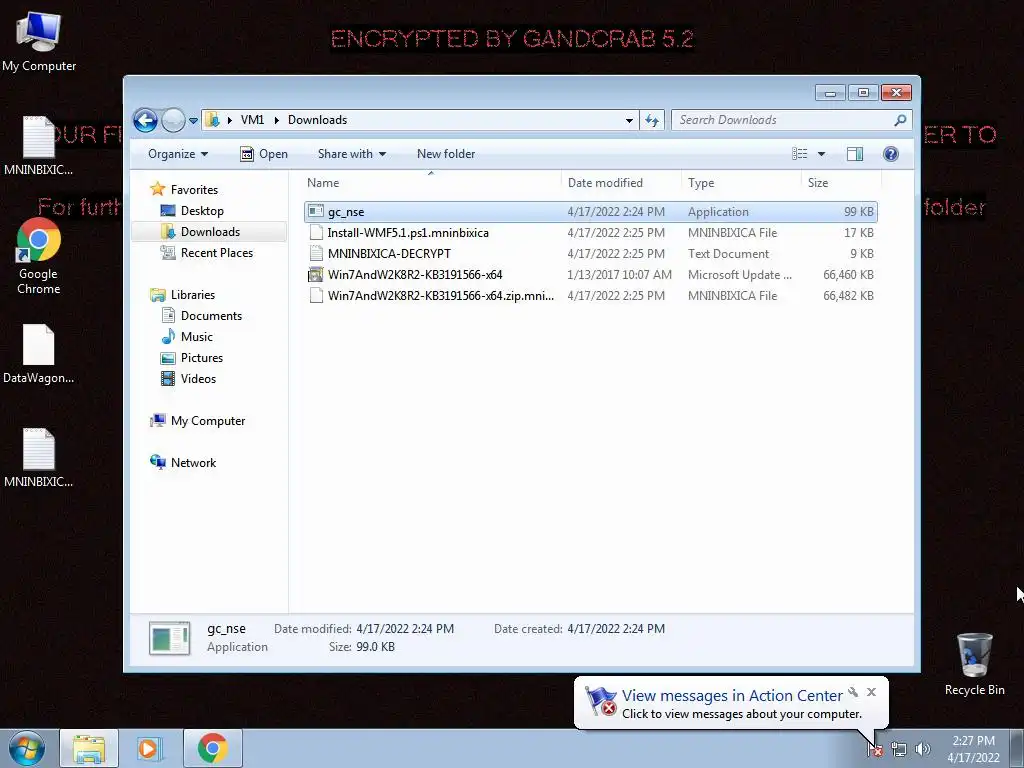Sort files by the Size column
1024x768 pixels.
coord(841,183)
